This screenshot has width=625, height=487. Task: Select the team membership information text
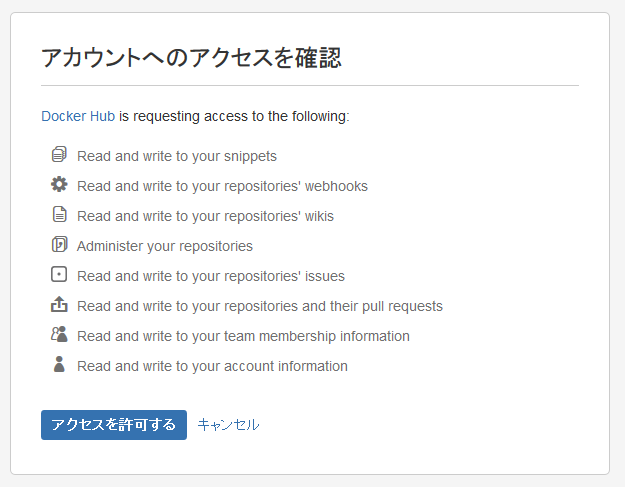[x=243, y=336]
